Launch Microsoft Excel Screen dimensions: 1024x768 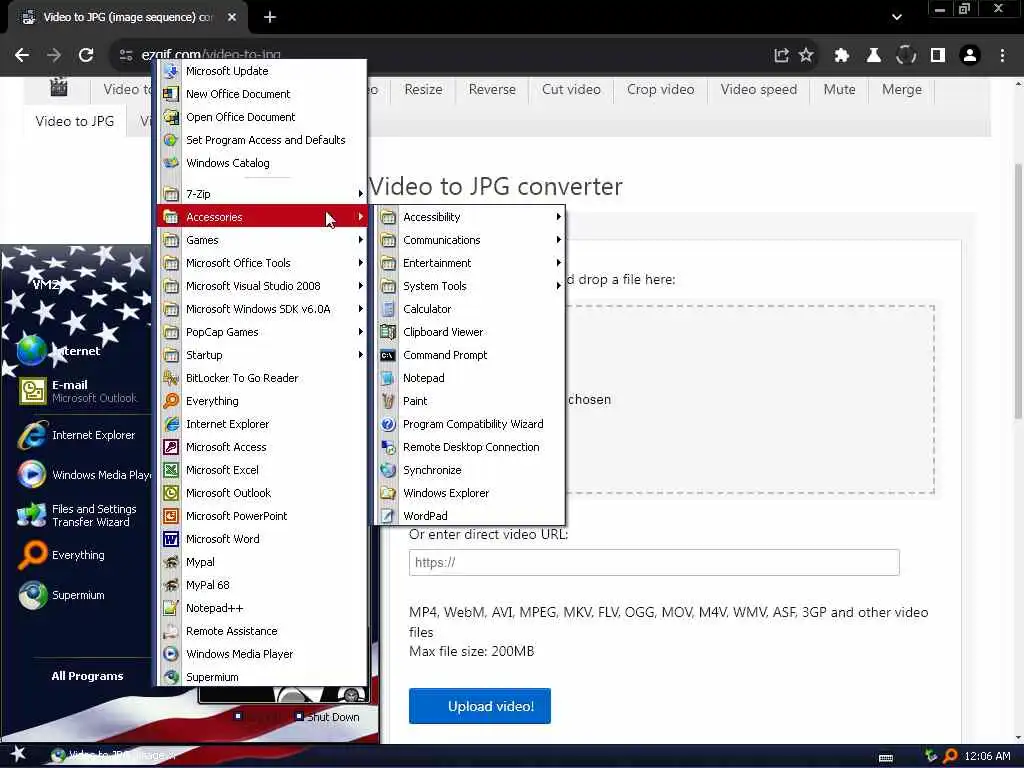[262, 470]
